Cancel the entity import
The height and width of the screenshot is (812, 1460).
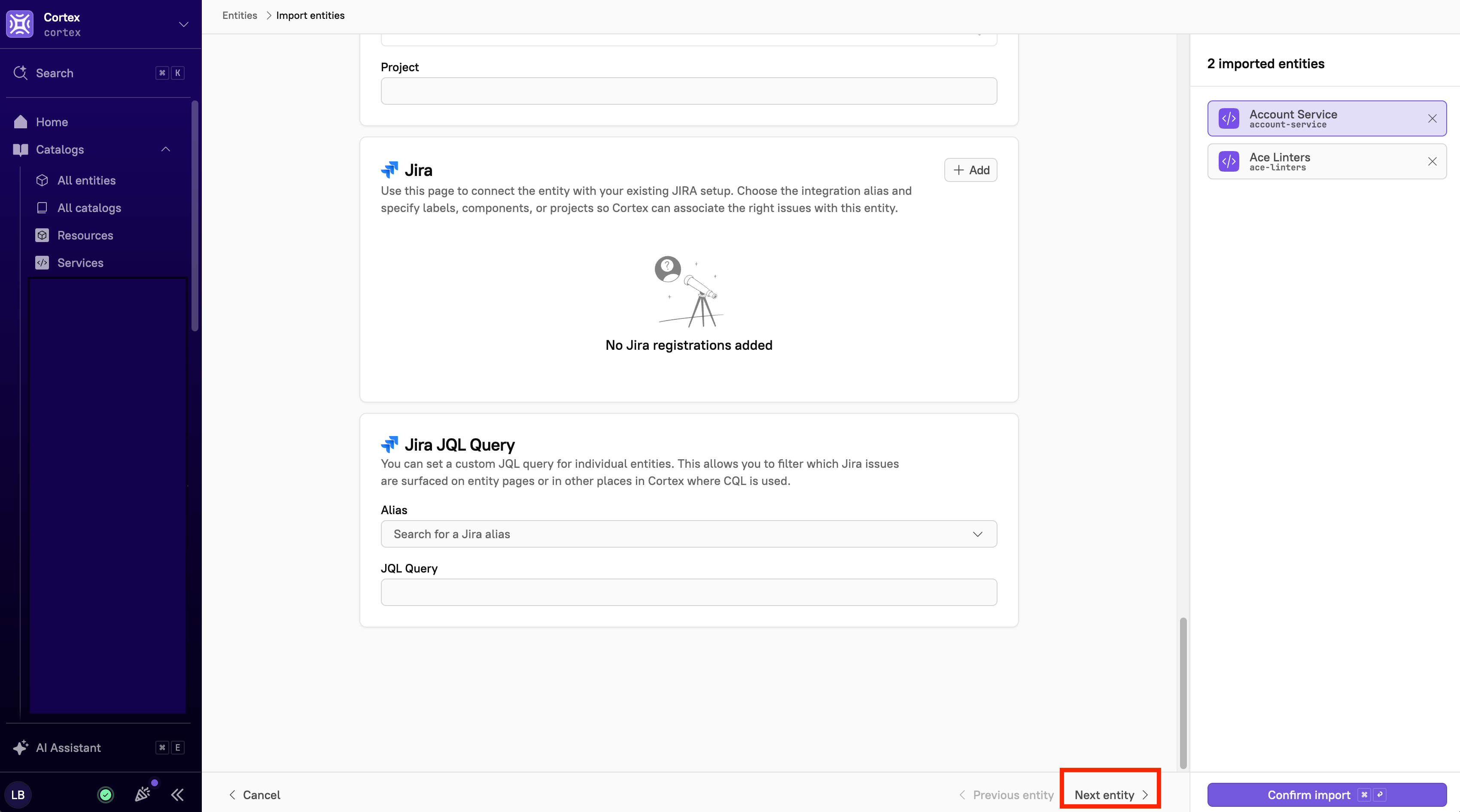coord(255,795)
